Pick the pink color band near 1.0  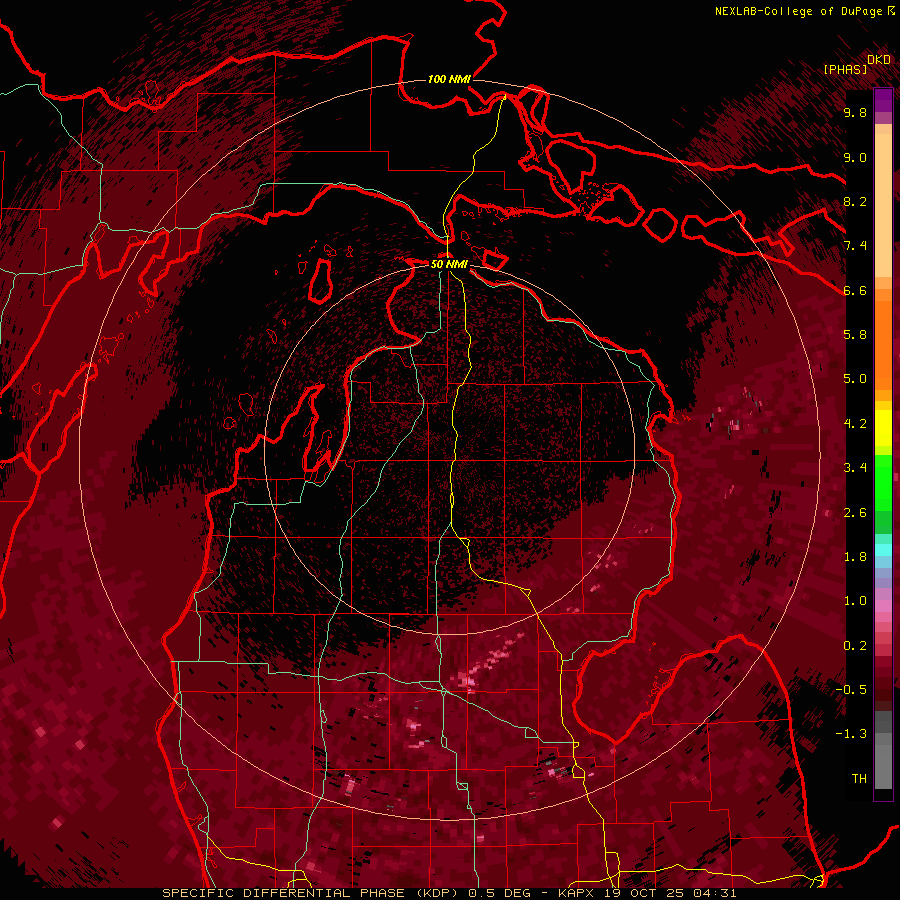pyautogui.click(x=883, y=606)
